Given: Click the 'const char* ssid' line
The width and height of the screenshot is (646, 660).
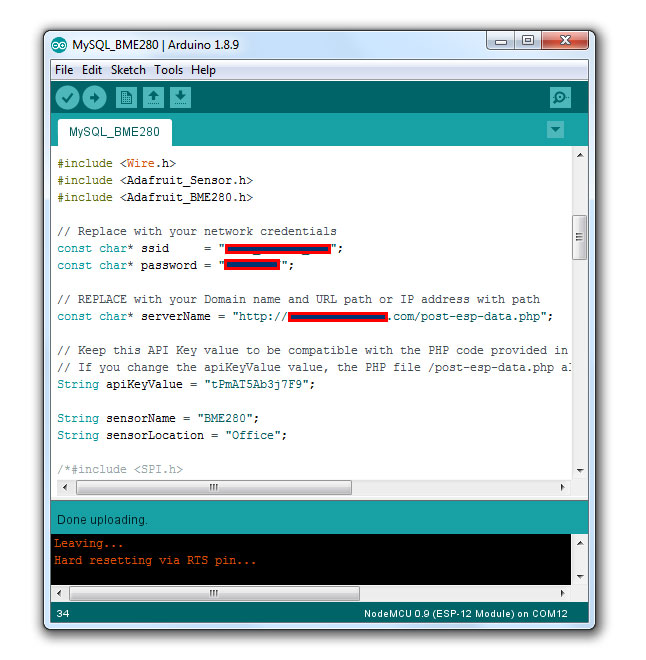Looking at the screenshot, I should pos(200,248).
